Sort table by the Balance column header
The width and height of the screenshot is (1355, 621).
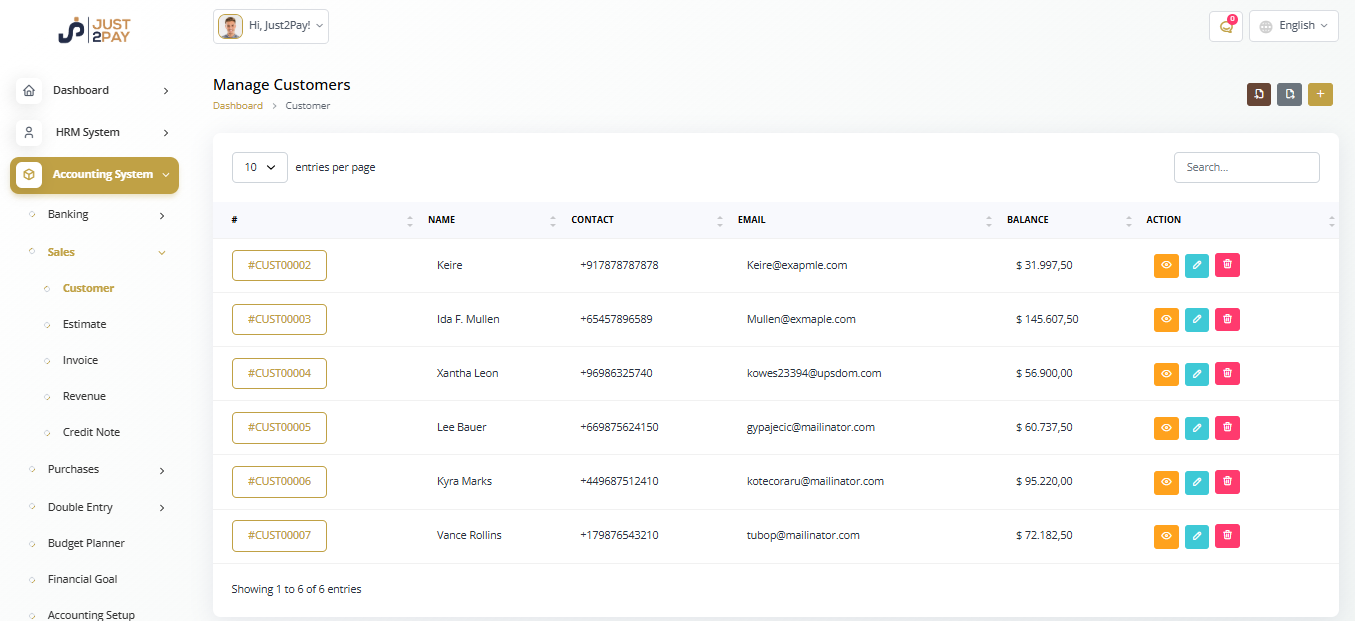(x=1028, y=220)
